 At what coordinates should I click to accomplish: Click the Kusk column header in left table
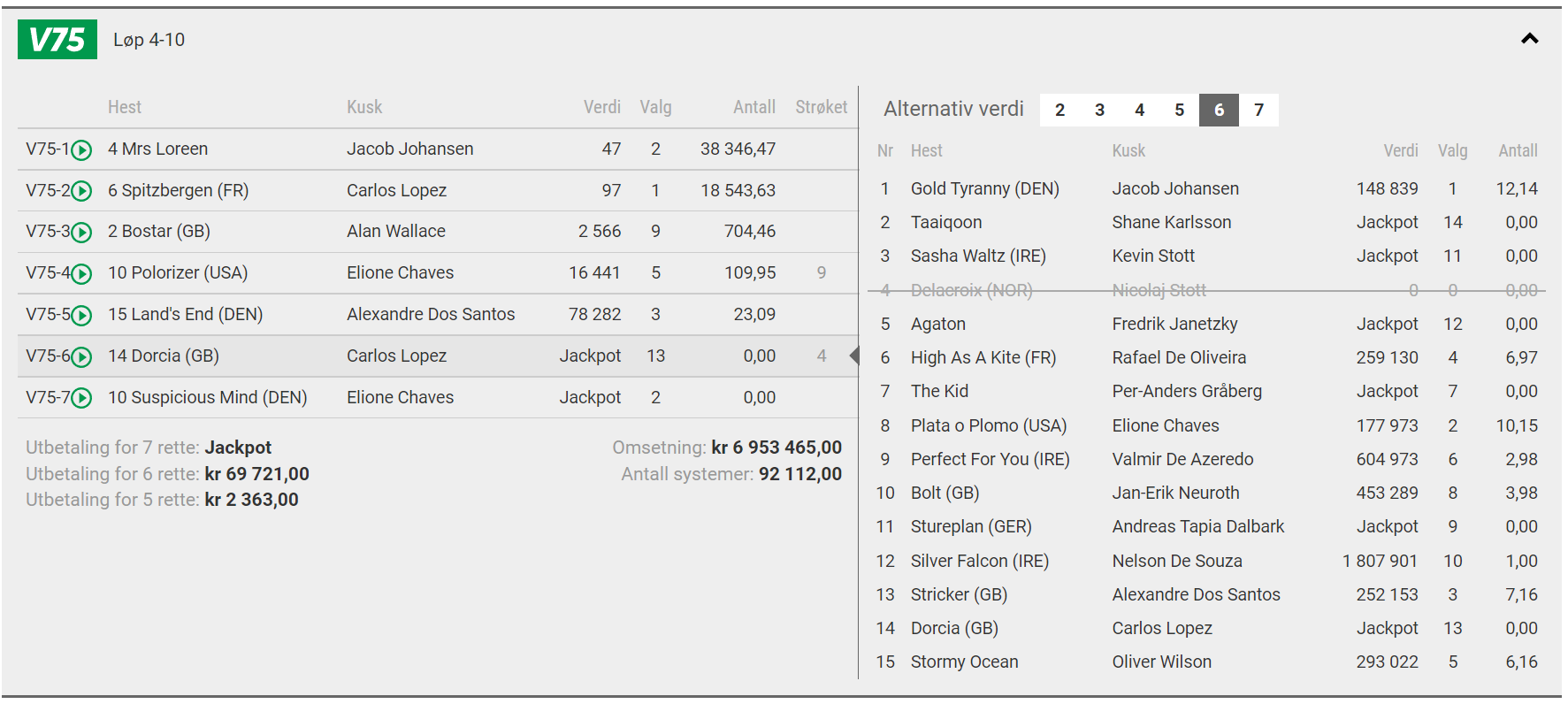coord(364,107)
